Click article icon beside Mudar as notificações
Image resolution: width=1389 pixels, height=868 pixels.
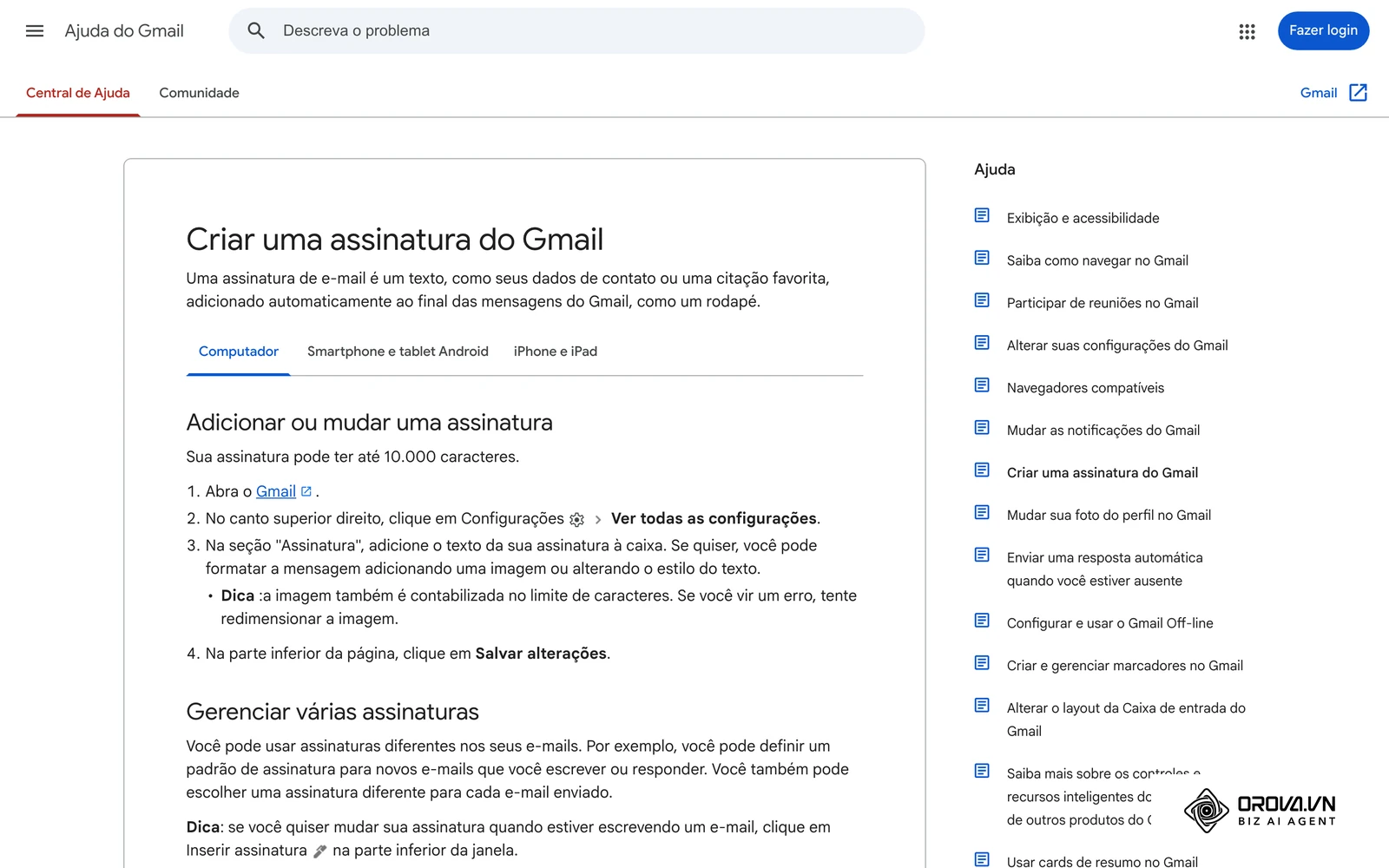[x=982, y=428]
